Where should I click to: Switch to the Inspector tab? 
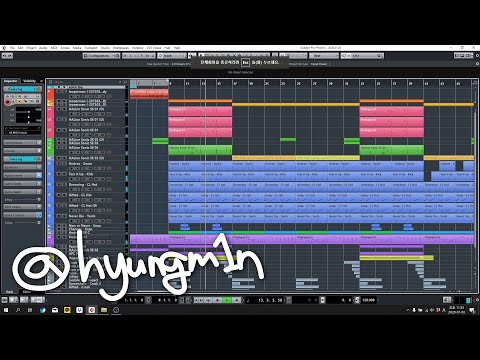click(x=11, y=81)
